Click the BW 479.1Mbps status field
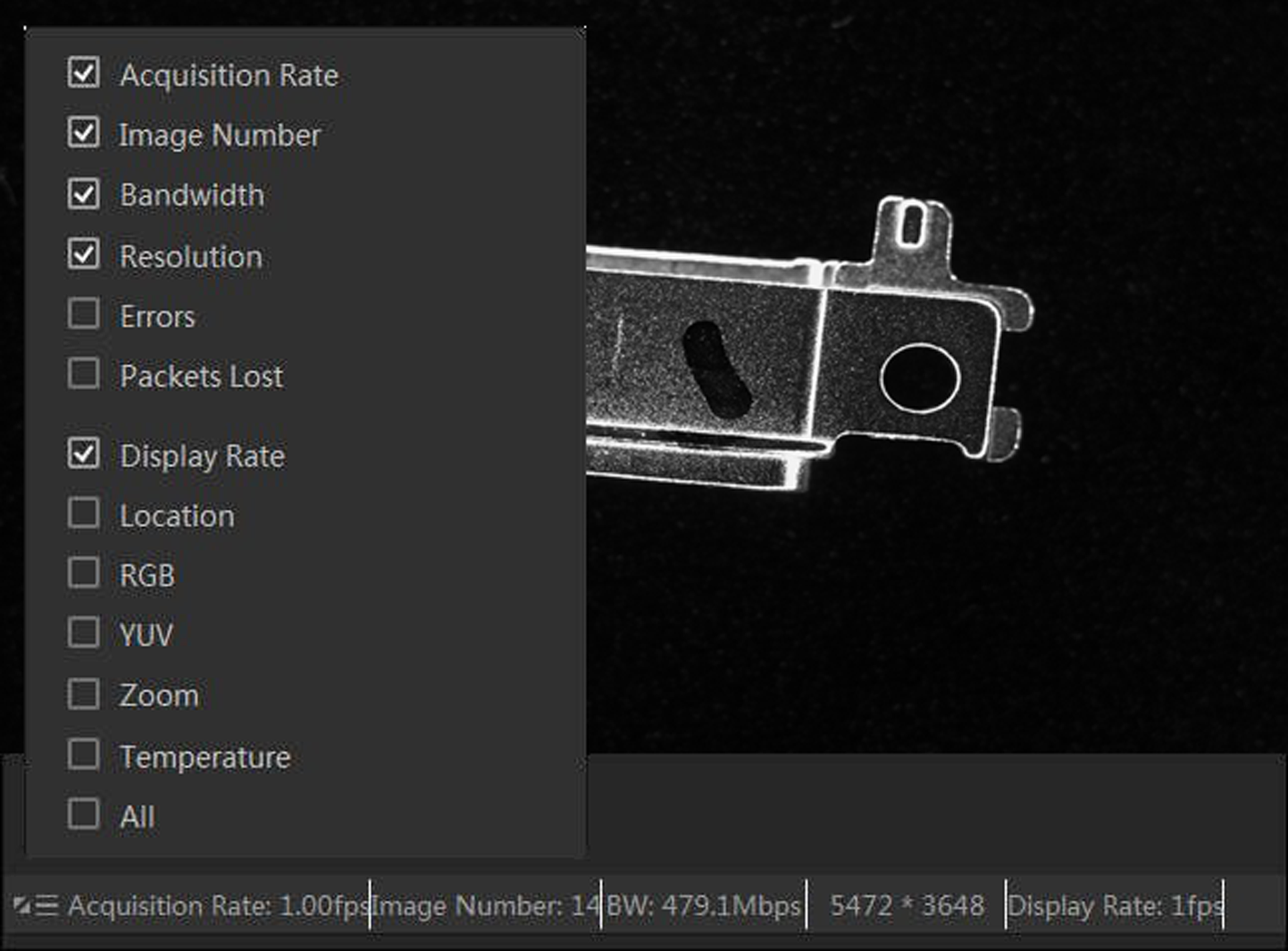Image resolution: width=1288 pixels, height=951 pixels. (x=704, y=906)
